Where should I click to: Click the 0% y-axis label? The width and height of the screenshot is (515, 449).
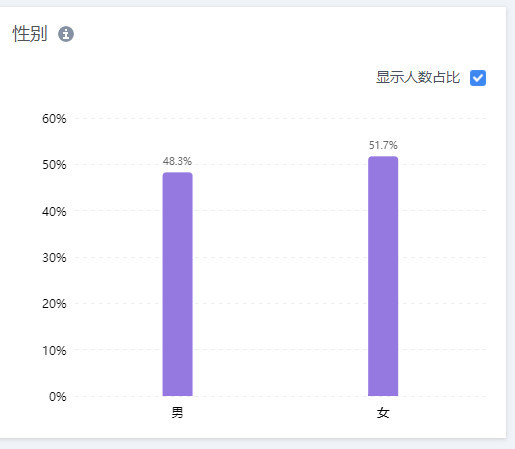point(57,397)
